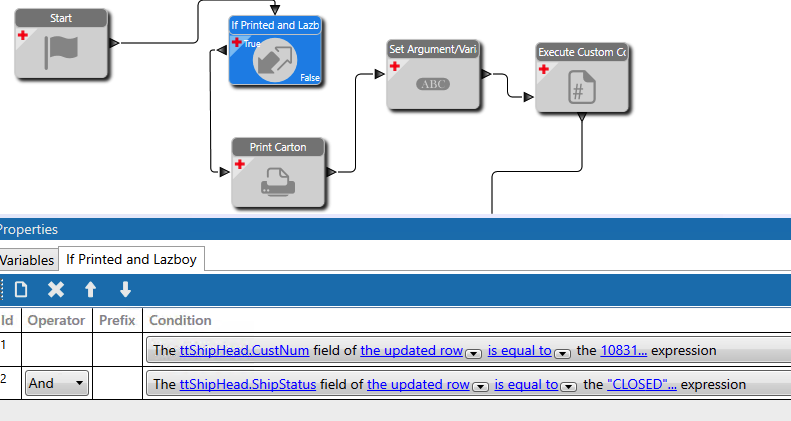Click the Prefix column header
This screenshot has height=421, width=791.
coord(117,320)
